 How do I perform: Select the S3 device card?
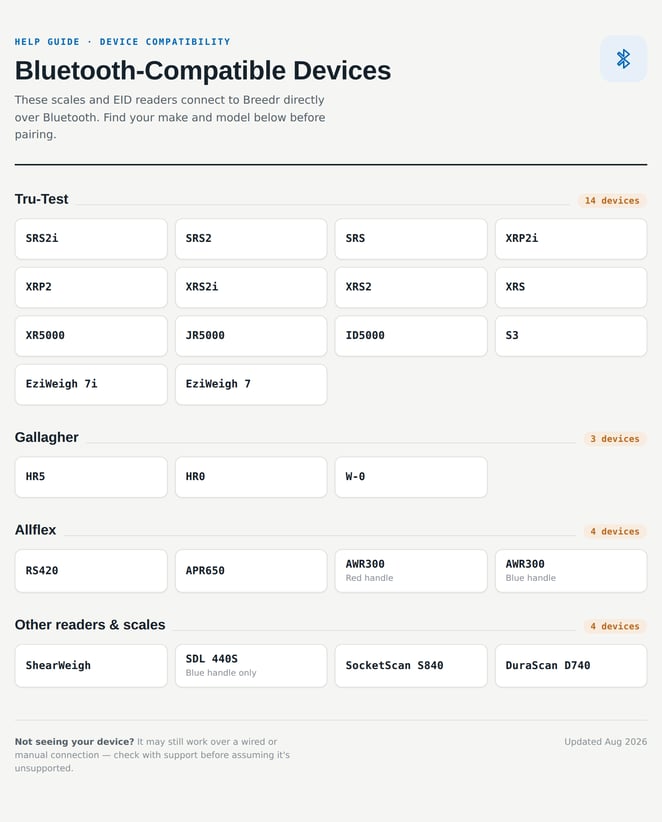pos(571,336)
